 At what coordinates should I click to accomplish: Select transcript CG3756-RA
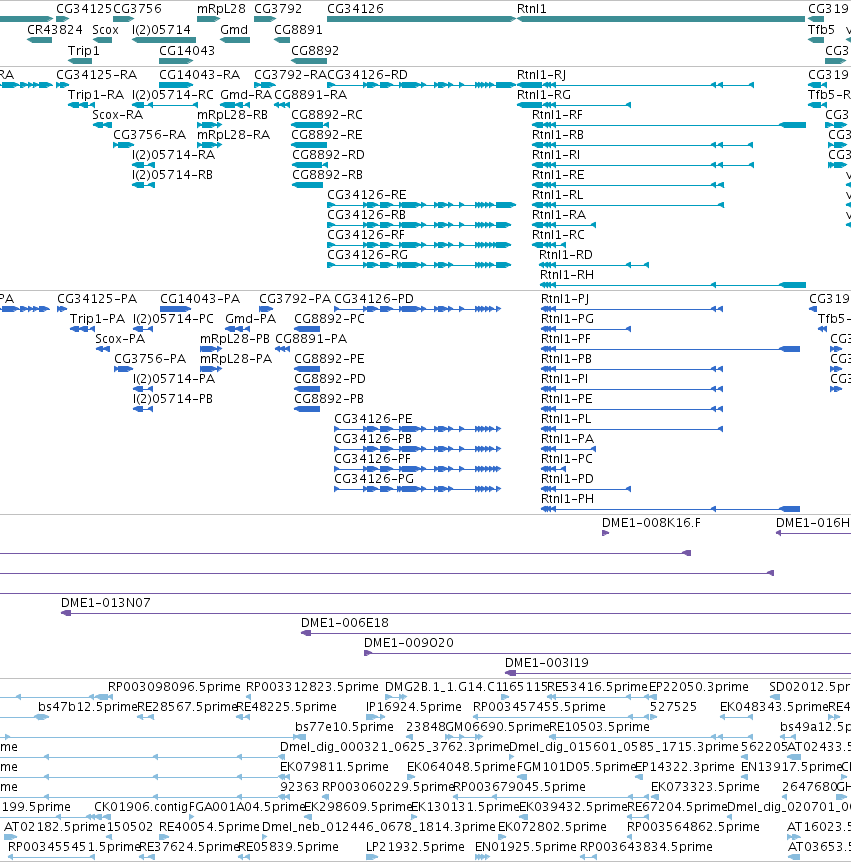(150, 135)
